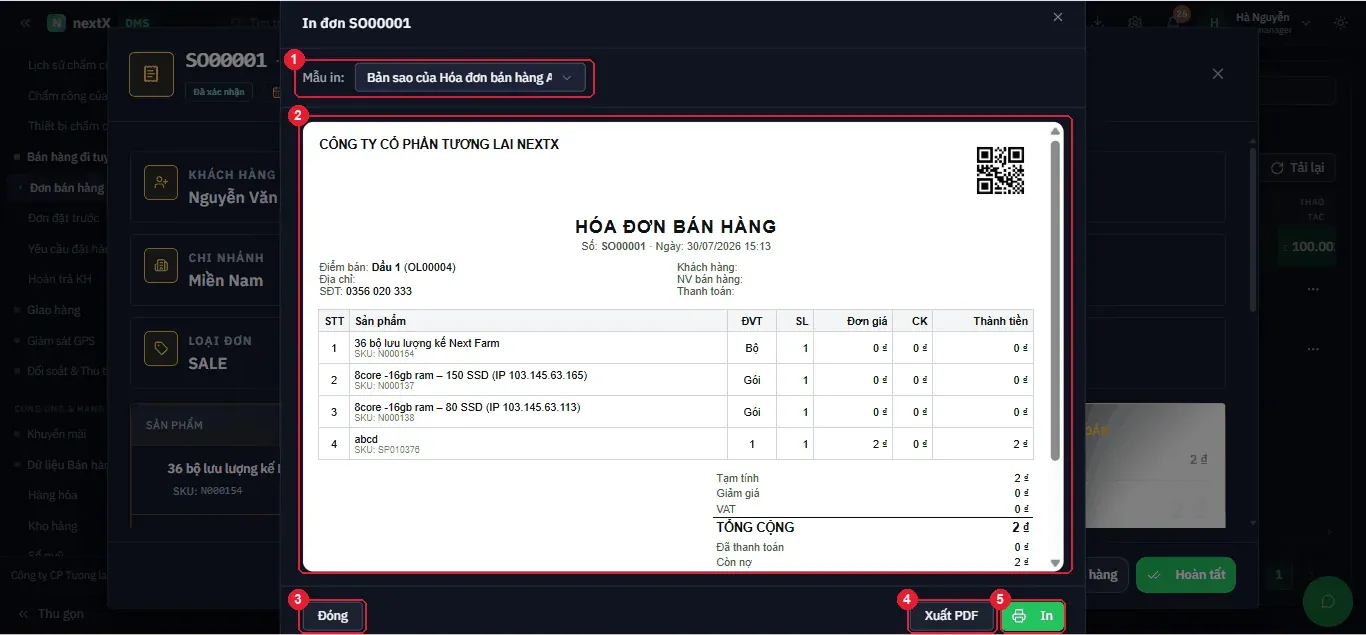Click the invoice preview vertical scrollbar
This screenshot has width=1366, height=635.
pyautogui.click(x=1055, y=300)
